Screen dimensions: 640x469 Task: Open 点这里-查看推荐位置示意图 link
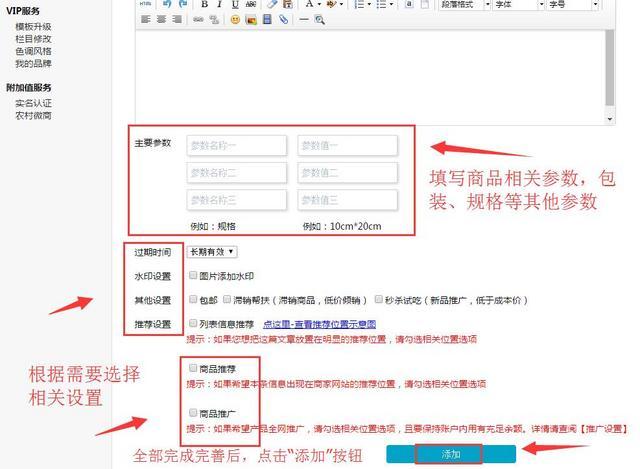319,324
